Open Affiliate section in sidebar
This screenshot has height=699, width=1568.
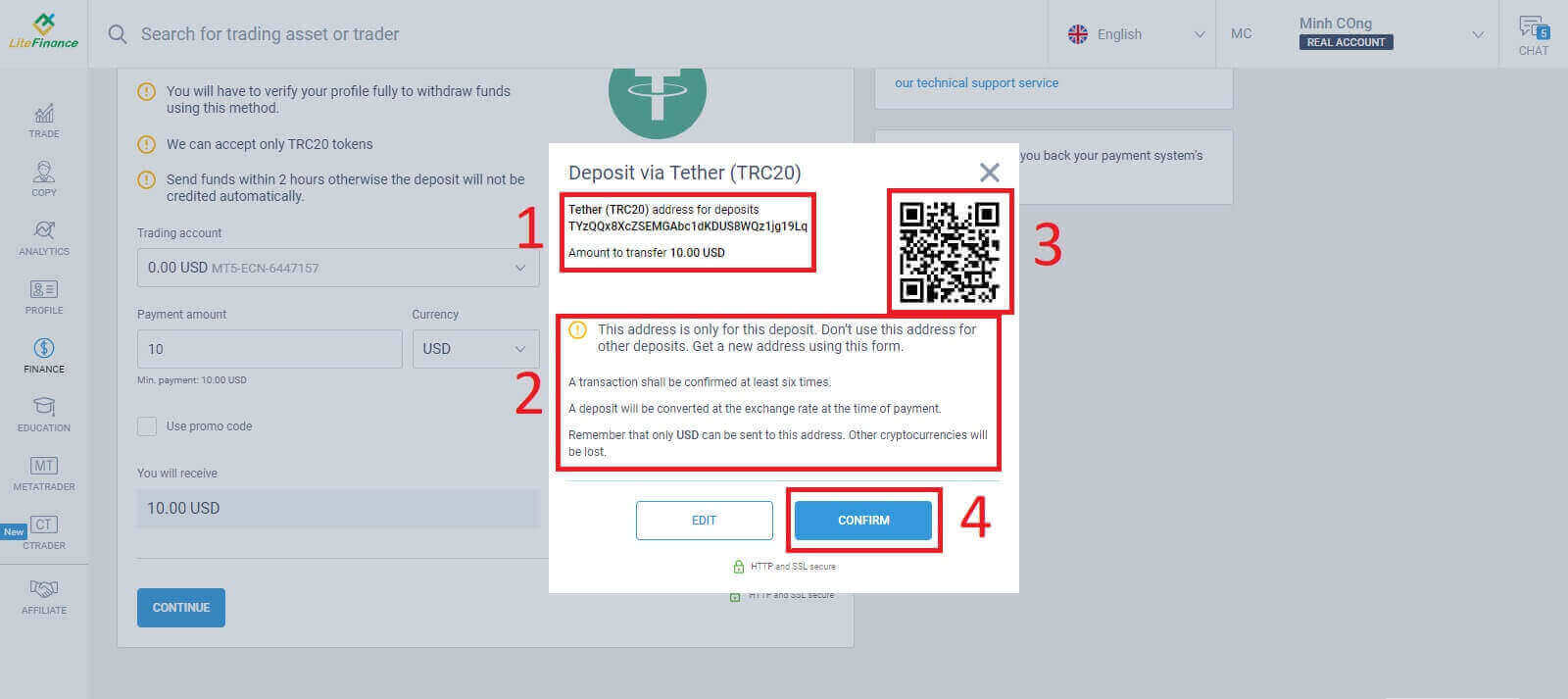44,596
